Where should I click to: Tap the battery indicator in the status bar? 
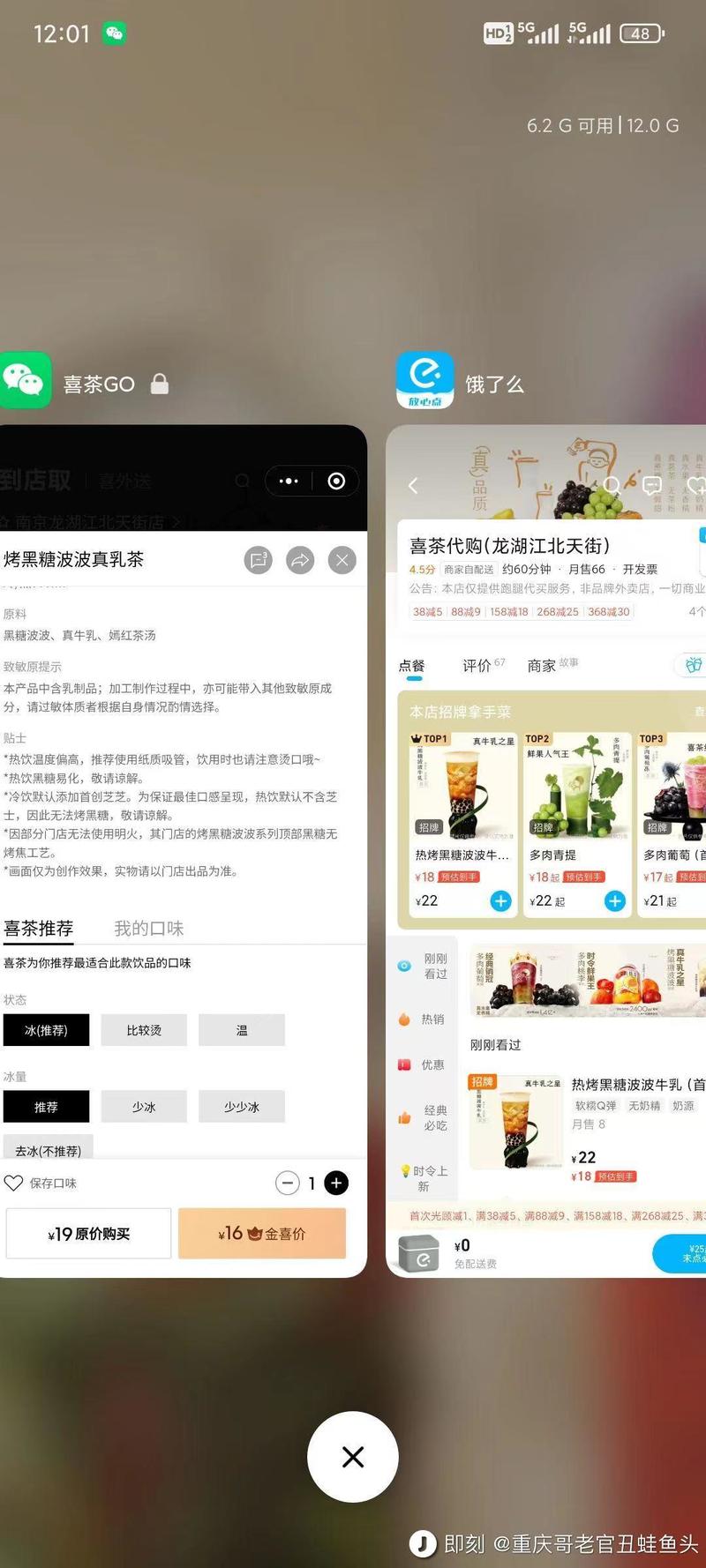click(642, 34)
